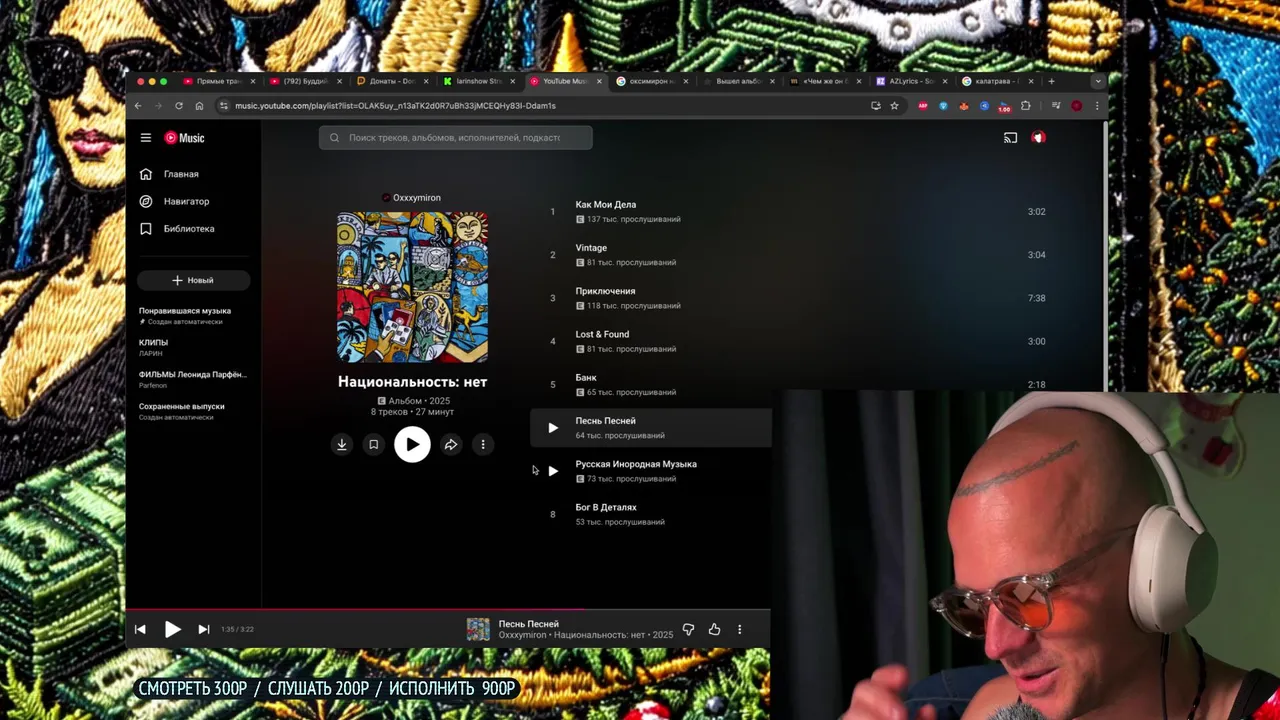Click the YouTube Music logo
Viewport: 1280px width, 720px height.
click(x=184, y=138)
